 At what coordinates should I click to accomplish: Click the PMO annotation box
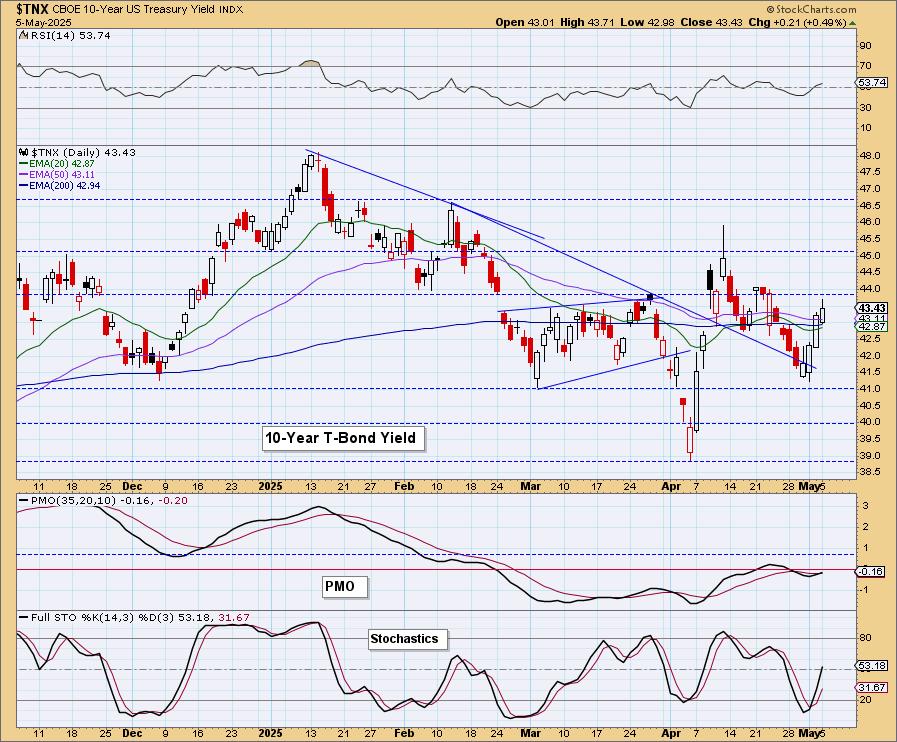pyautogui.click(x=344, y=587)
